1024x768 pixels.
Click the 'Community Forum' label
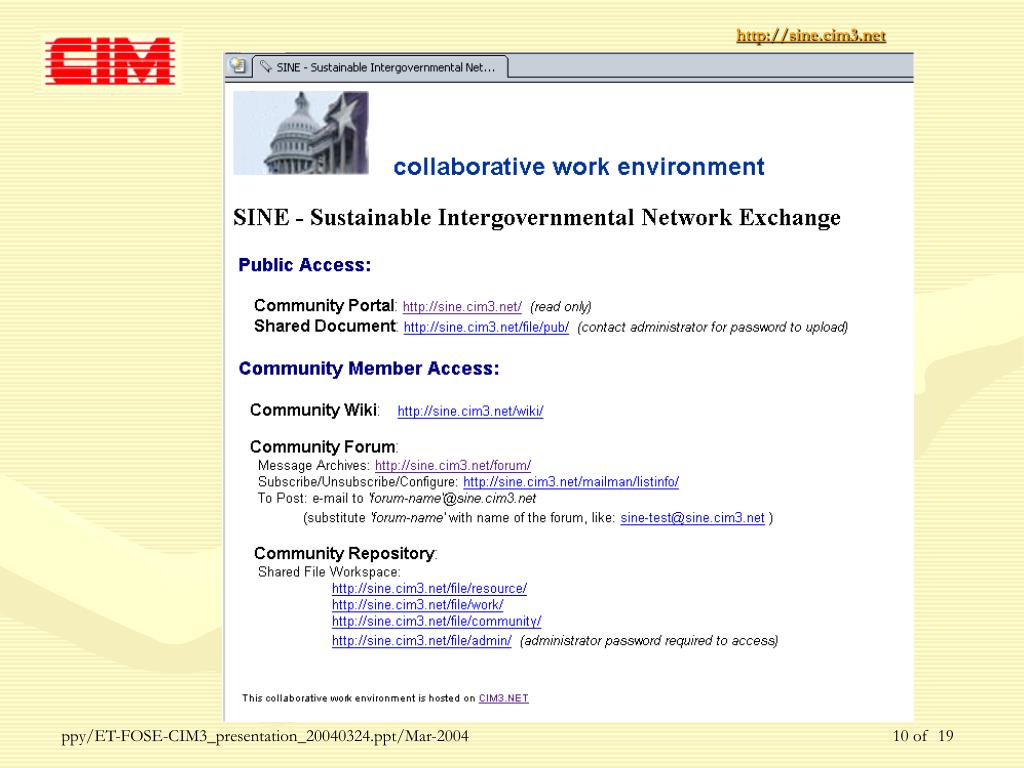[323, 447]
